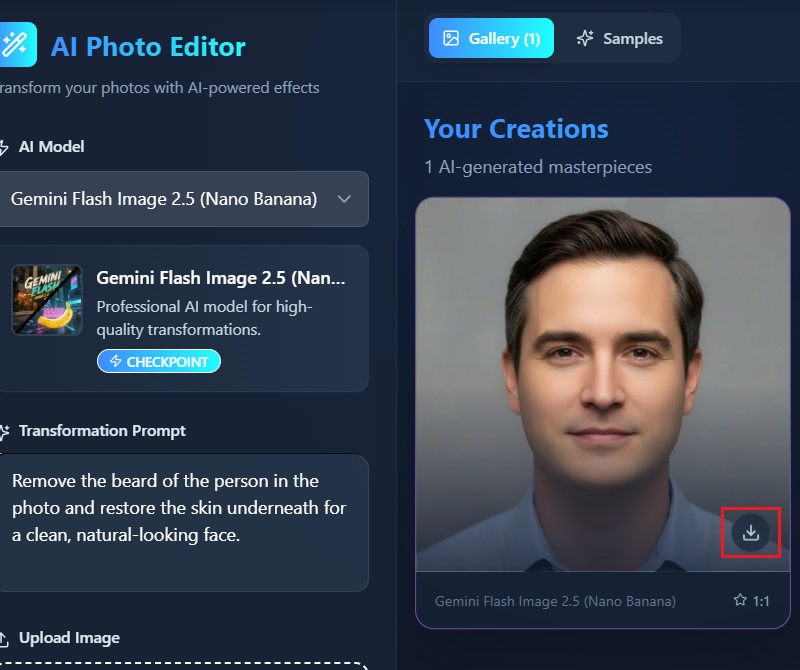
Task: Click into the Transformation Prompt text box
Action: click(183, 523)
